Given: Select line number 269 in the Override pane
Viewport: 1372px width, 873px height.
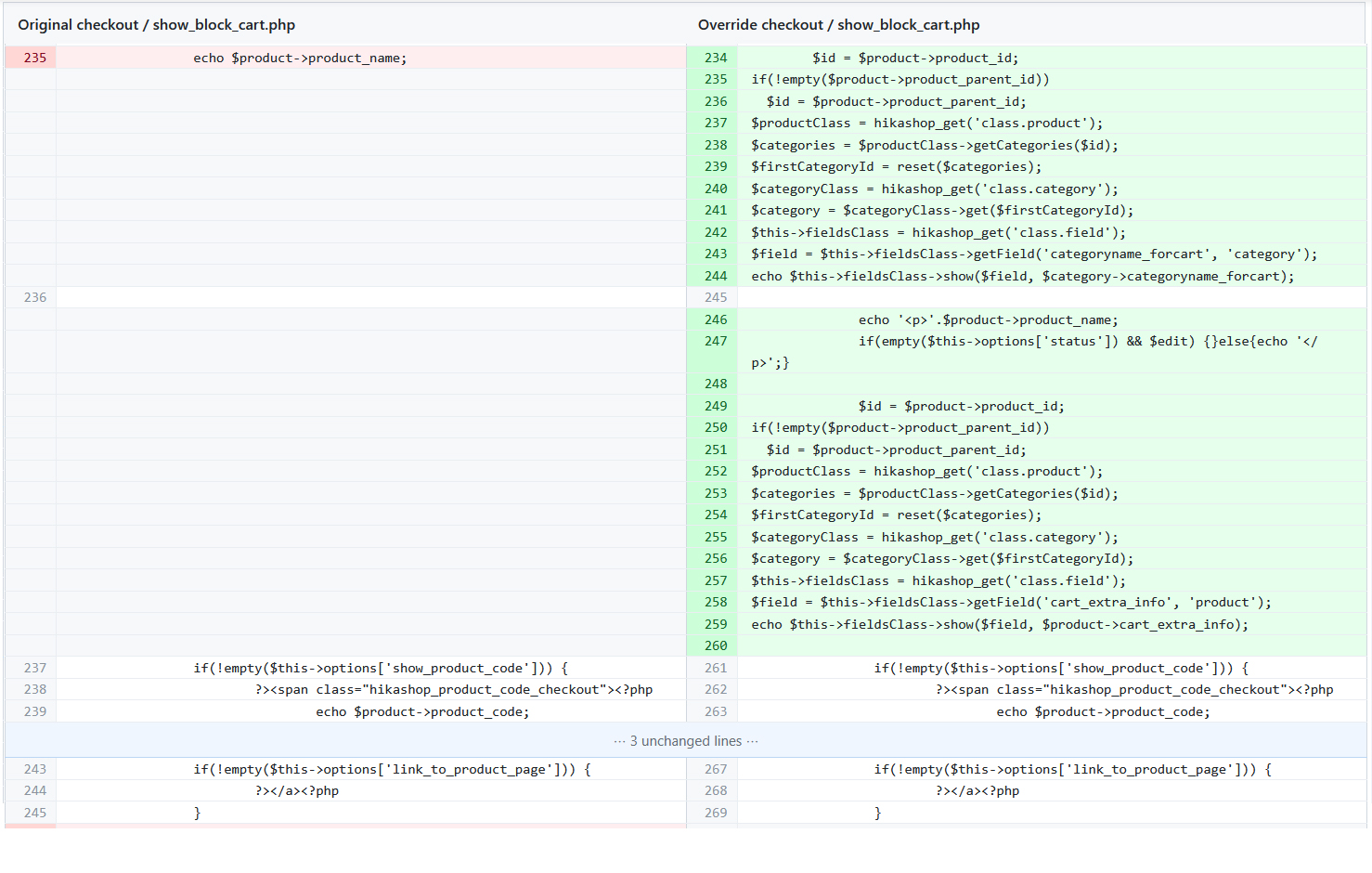Looking at the screenshot, I should click(716, 813).
